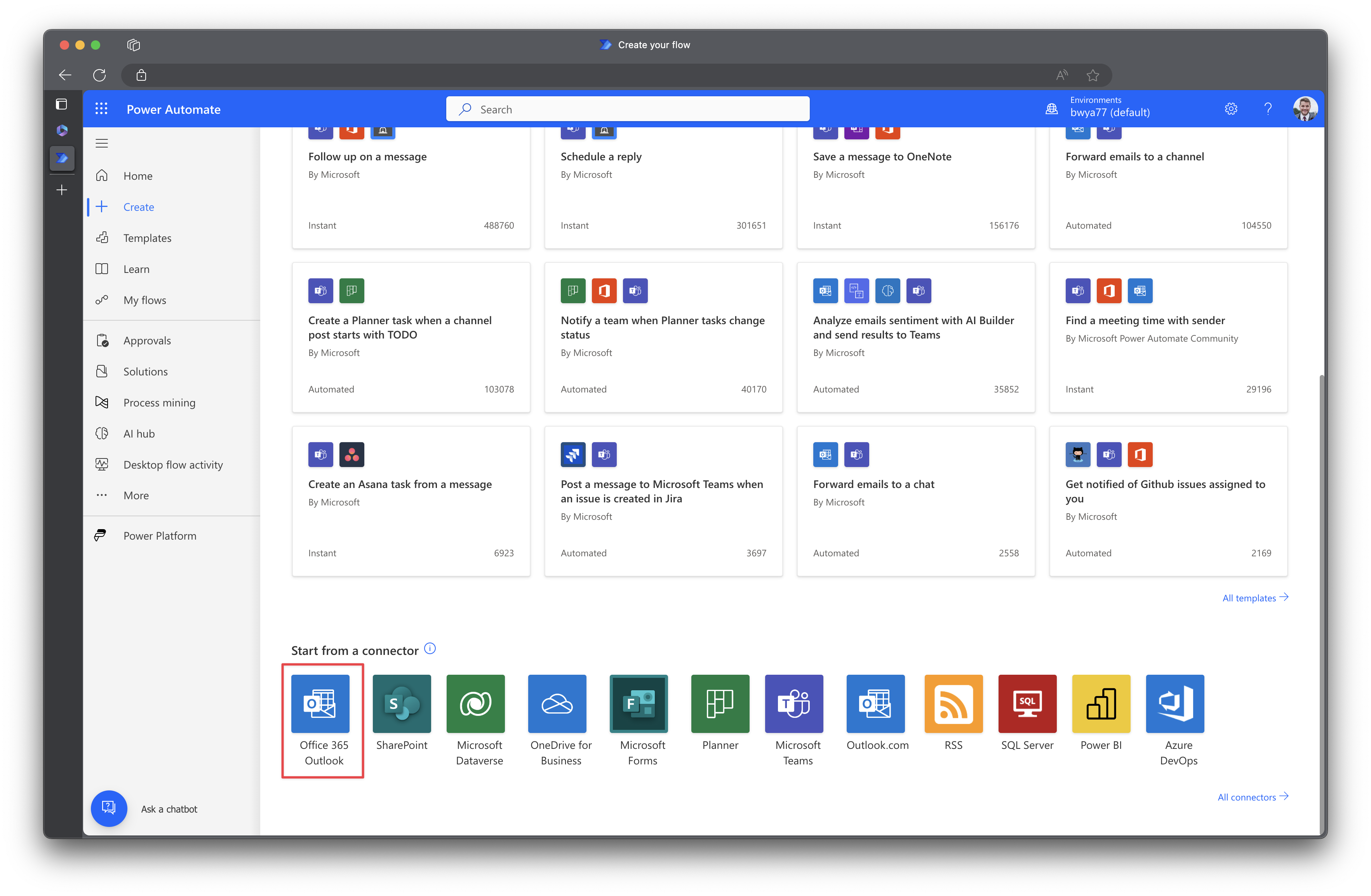Open Post a message when Jira issue created
This screenshot has width=1371, height=896.
click(663, 501)
